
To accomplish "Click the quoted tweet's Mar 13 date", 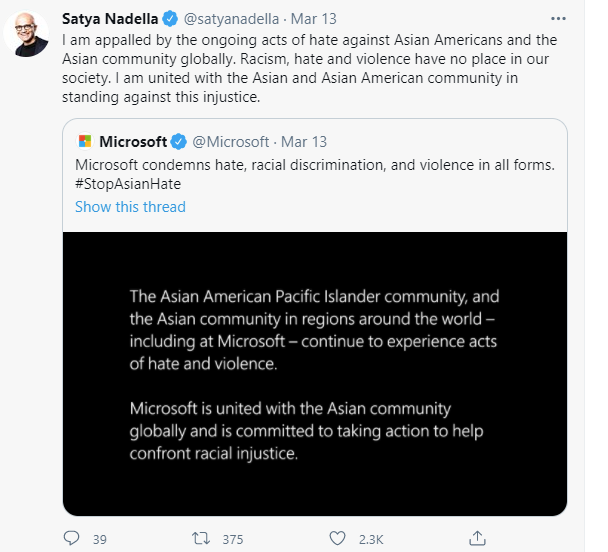I will pyautogui.click(x=305, y=141).
